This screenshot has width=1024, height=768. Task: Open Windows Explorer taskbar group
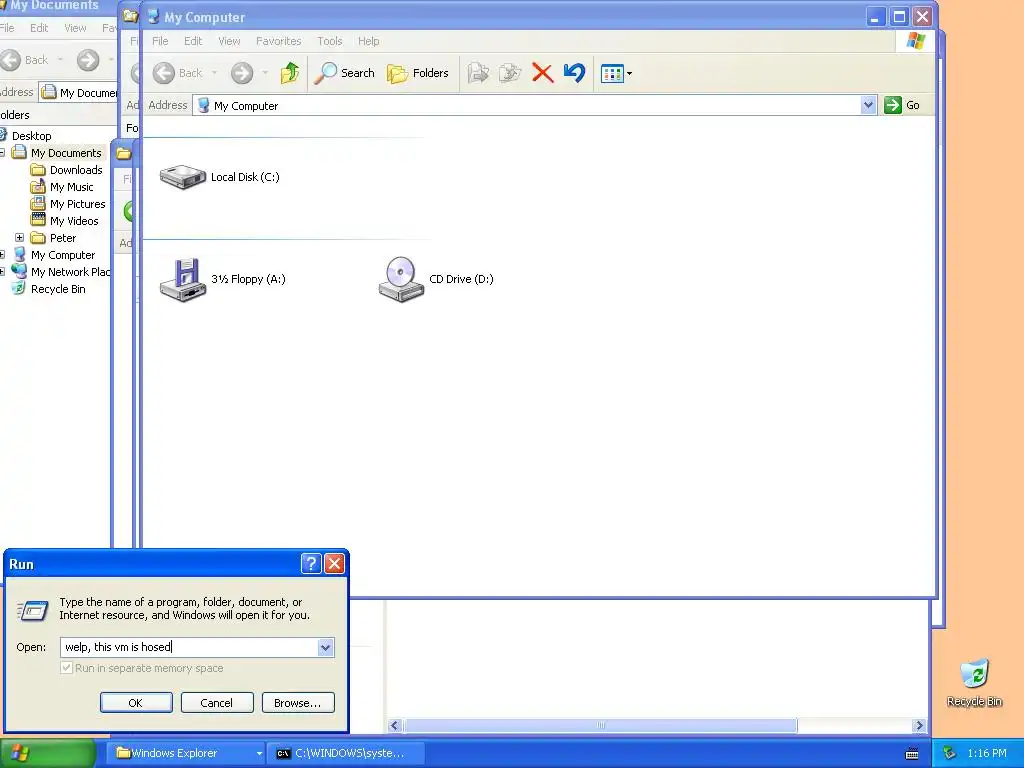point(187,753)
